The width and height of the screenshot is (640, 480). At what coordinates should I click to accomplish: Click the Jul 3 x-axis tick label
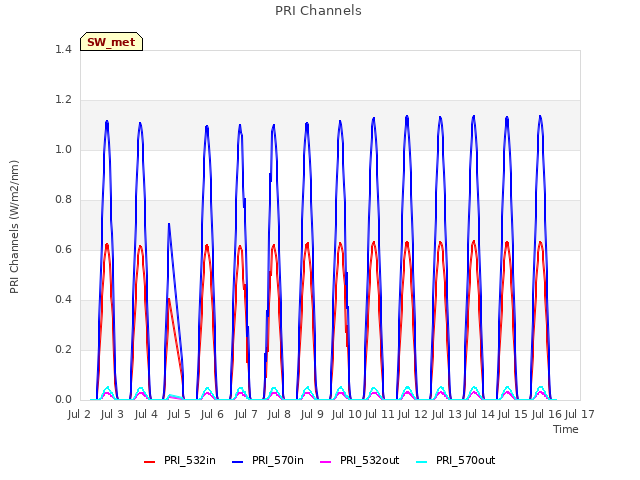pos(112,414)
